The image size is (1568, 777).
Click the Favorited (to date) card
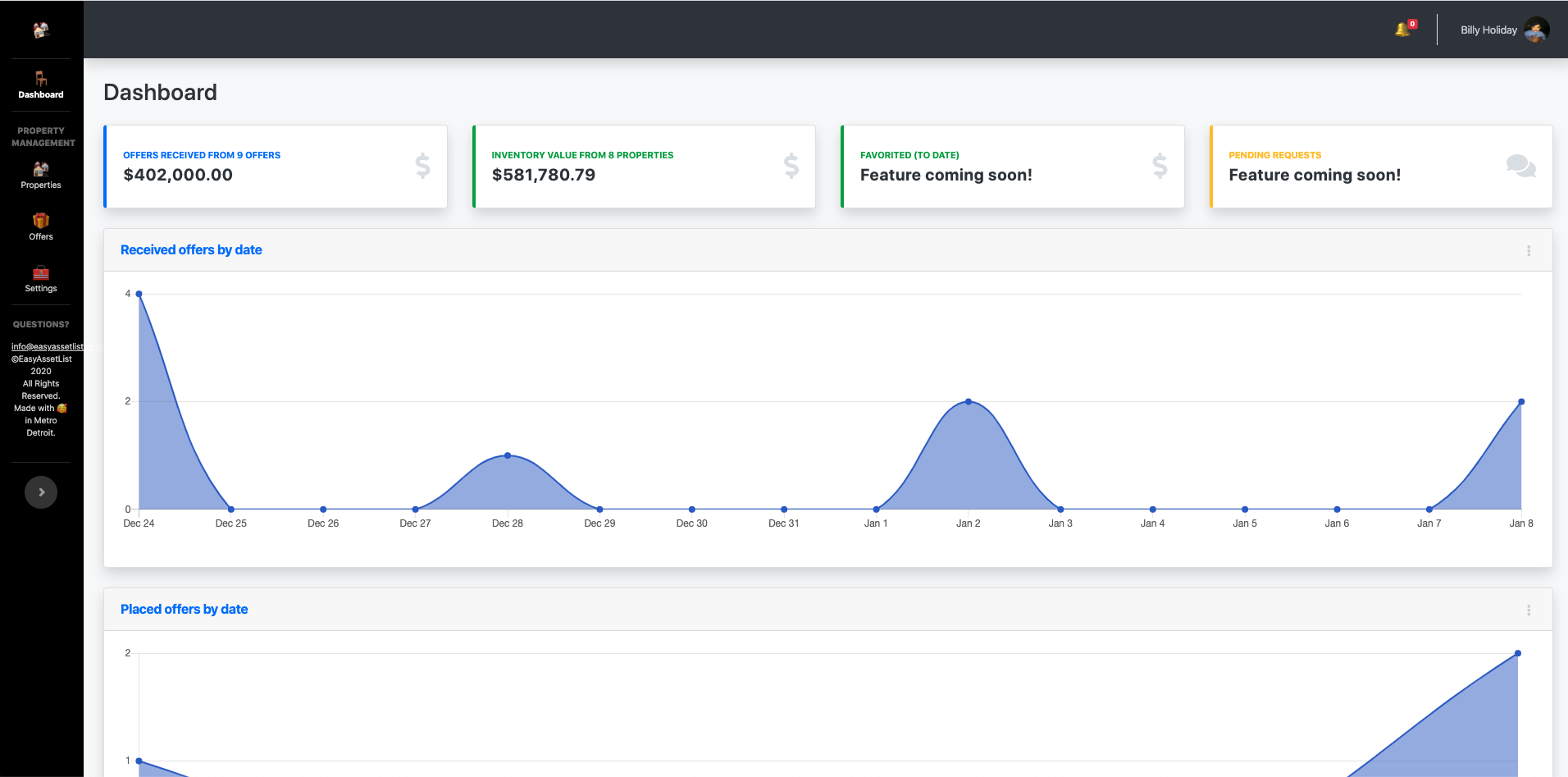[1012, 167]
